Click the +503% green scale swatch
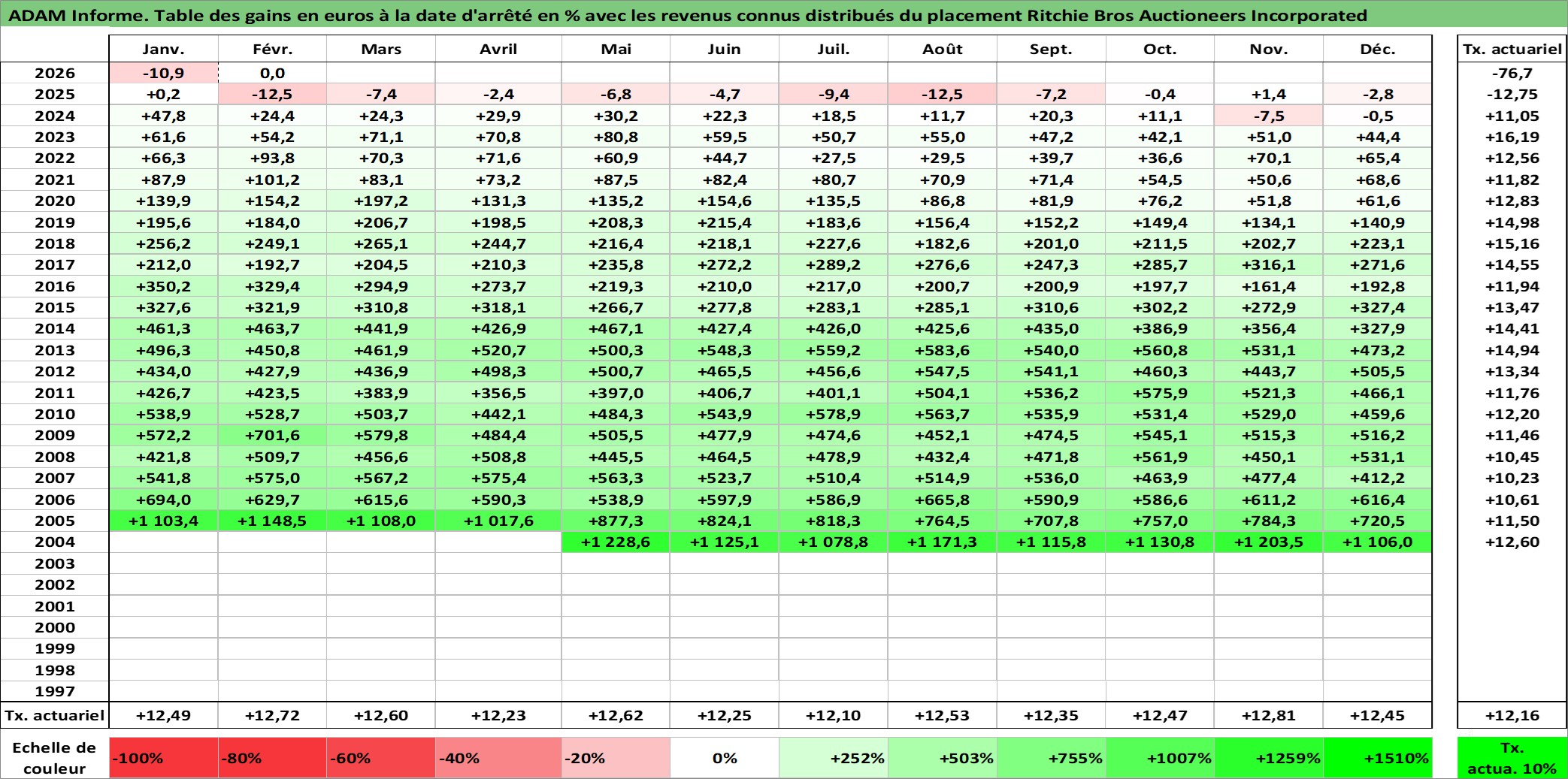Image resolution: width=1568 pixels, height=779 pixels. point(943,758)
